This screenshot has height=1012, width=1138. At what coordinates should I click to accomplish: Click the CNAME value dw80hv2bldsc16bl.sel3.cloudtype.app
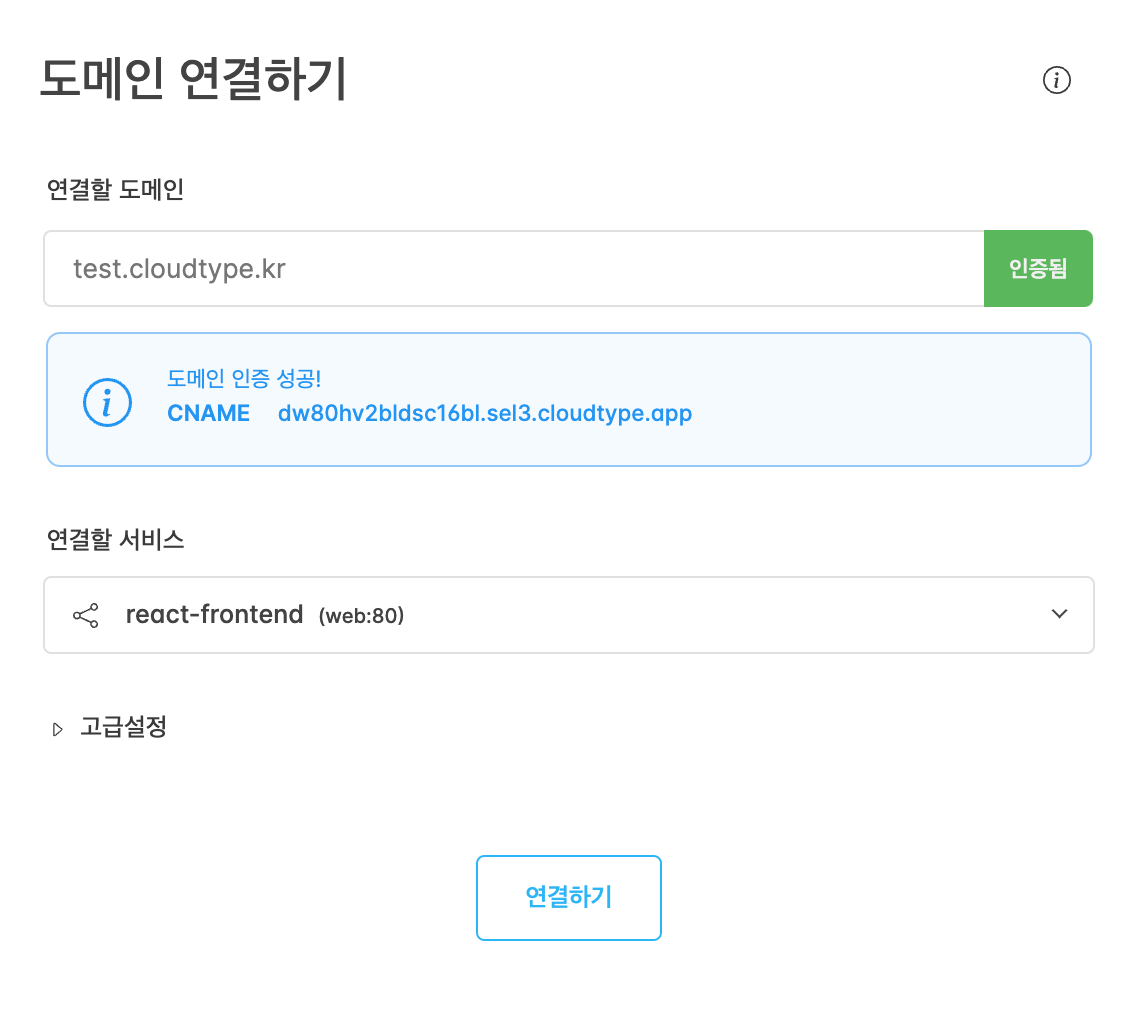point(485,413)
